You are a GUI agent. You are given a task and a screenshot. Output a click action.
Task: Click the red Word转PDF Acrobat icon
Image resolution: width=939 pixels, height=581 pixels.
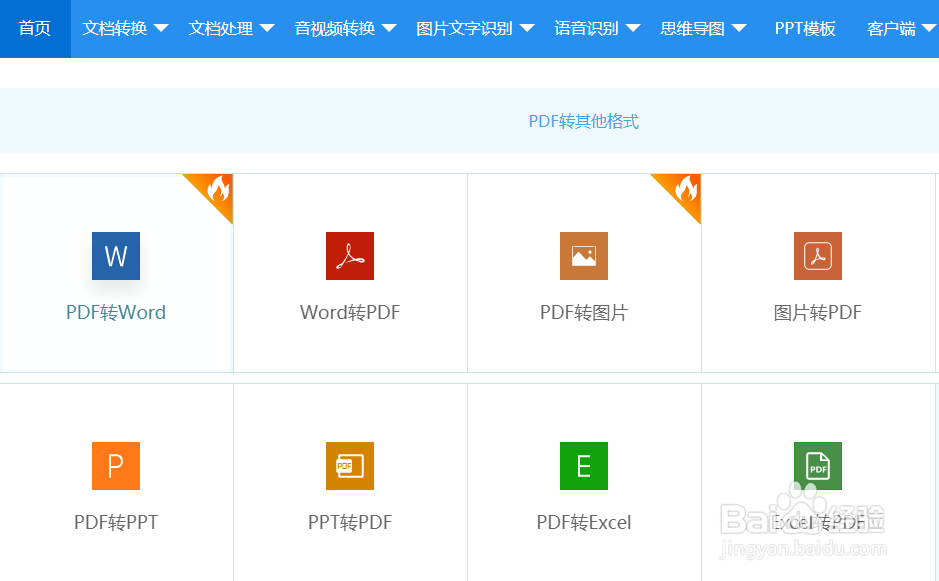pyautogui.click(x=350, y=256)
